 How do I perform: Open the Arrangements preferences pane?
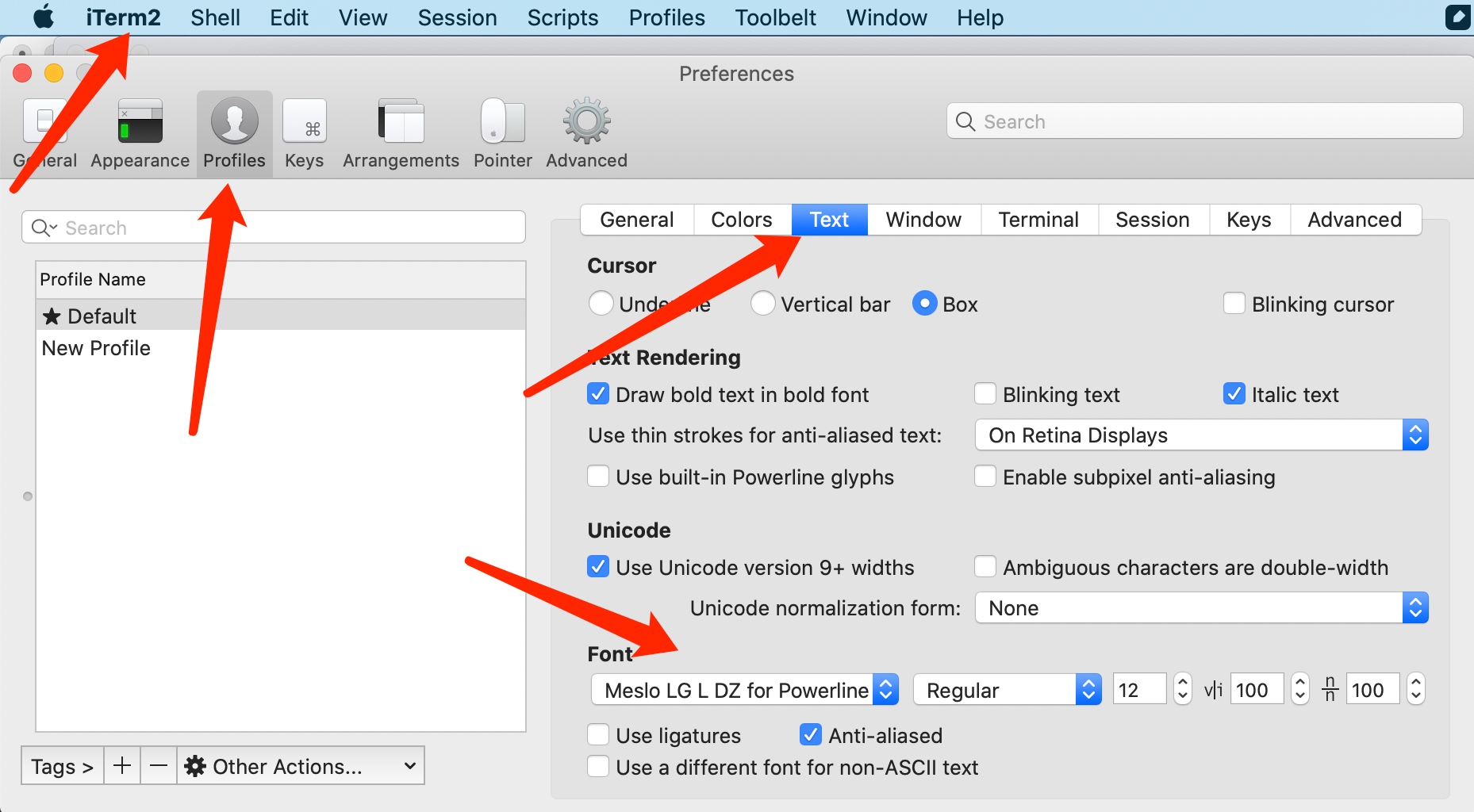coord(401,133)
